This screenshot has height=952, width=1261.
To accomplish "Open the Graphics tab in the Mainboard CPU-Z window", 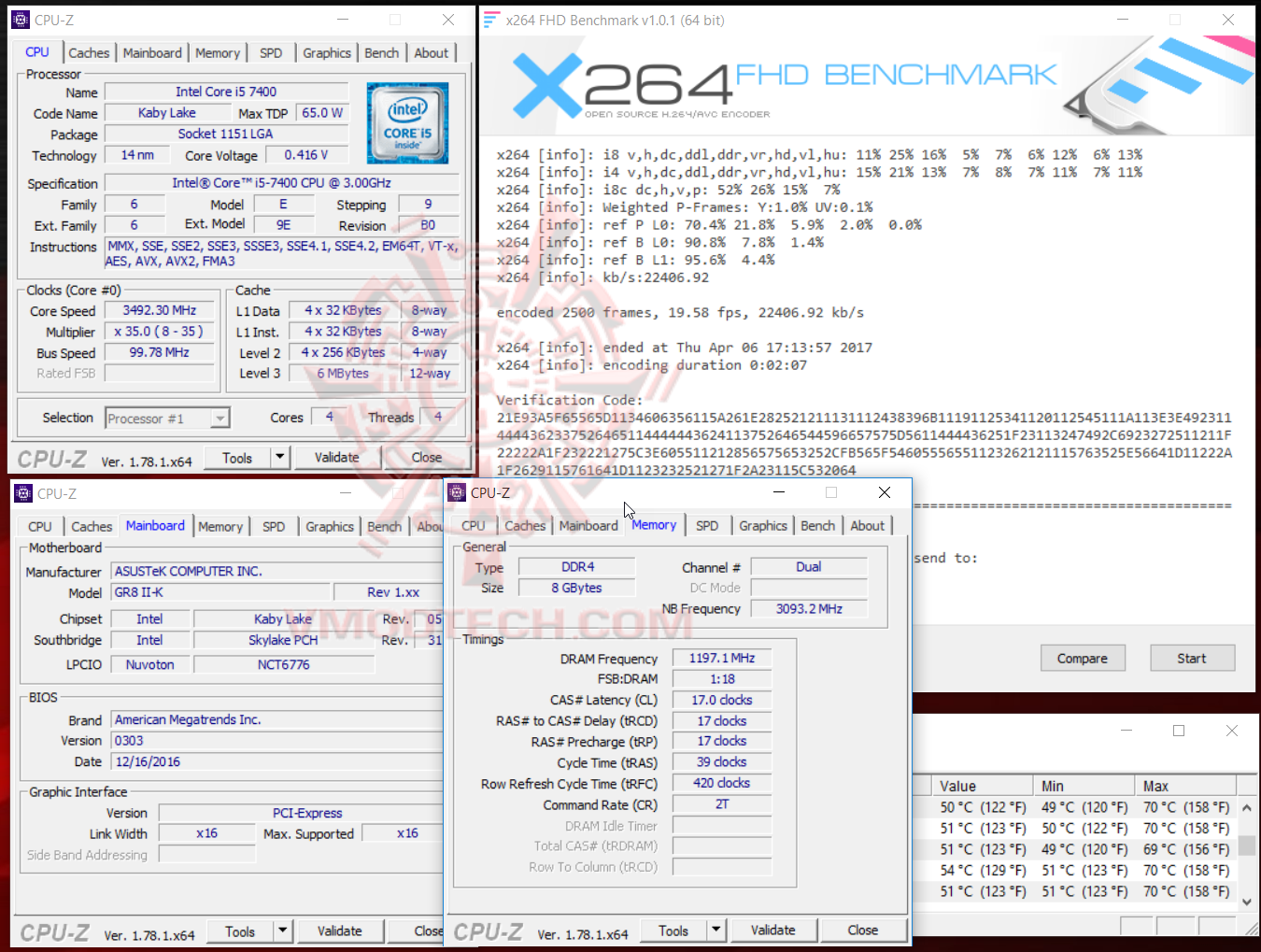I will pos(330,527).
